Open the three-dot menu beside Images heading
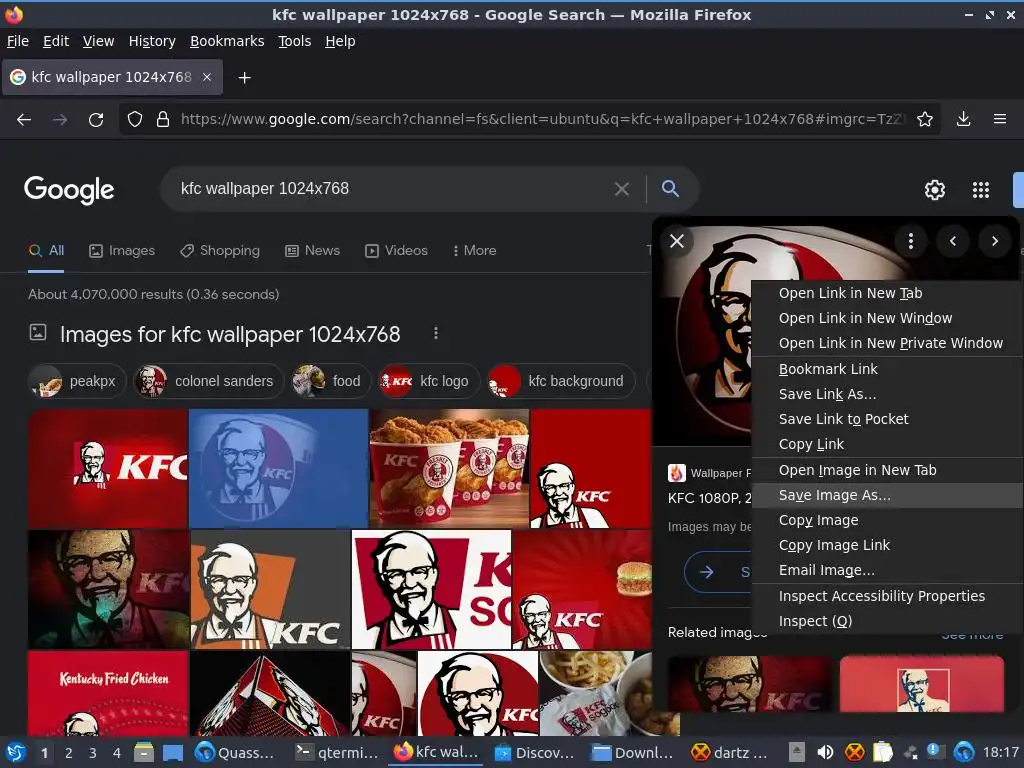1024x768 pixels. click(x=436, y=334)
